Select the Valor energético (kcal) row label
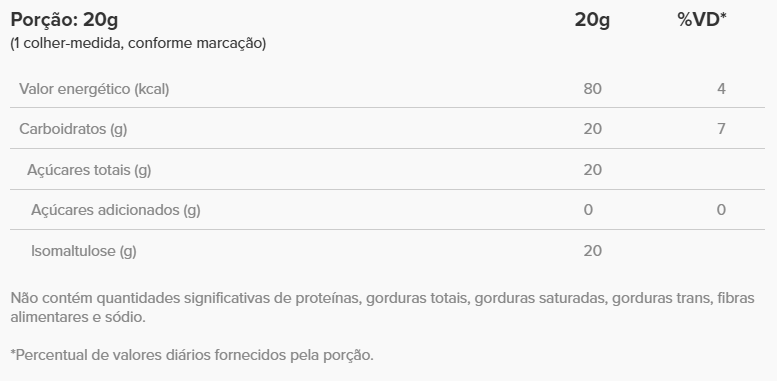 [94, 89]
